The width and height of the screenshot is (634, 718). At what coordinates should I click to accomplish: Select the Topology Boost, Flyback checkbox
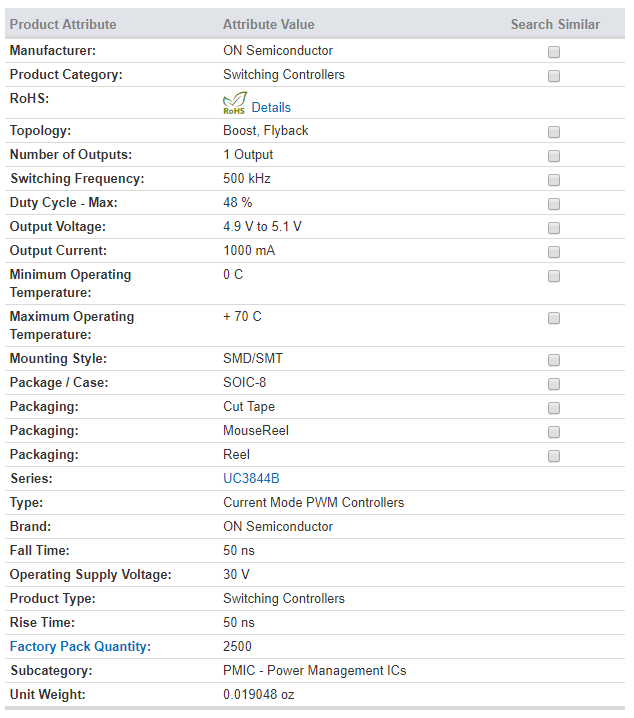pyautogui.click(x=554, y=132)
